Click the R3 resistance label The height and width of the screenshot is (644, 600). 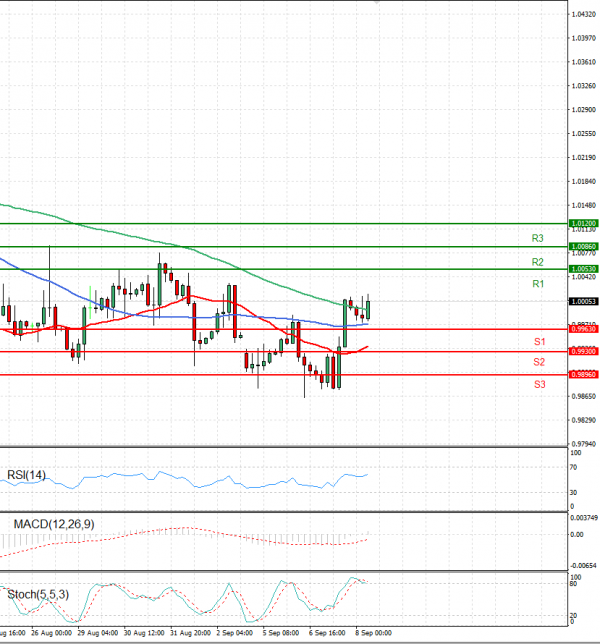click(x=538, y=238)
